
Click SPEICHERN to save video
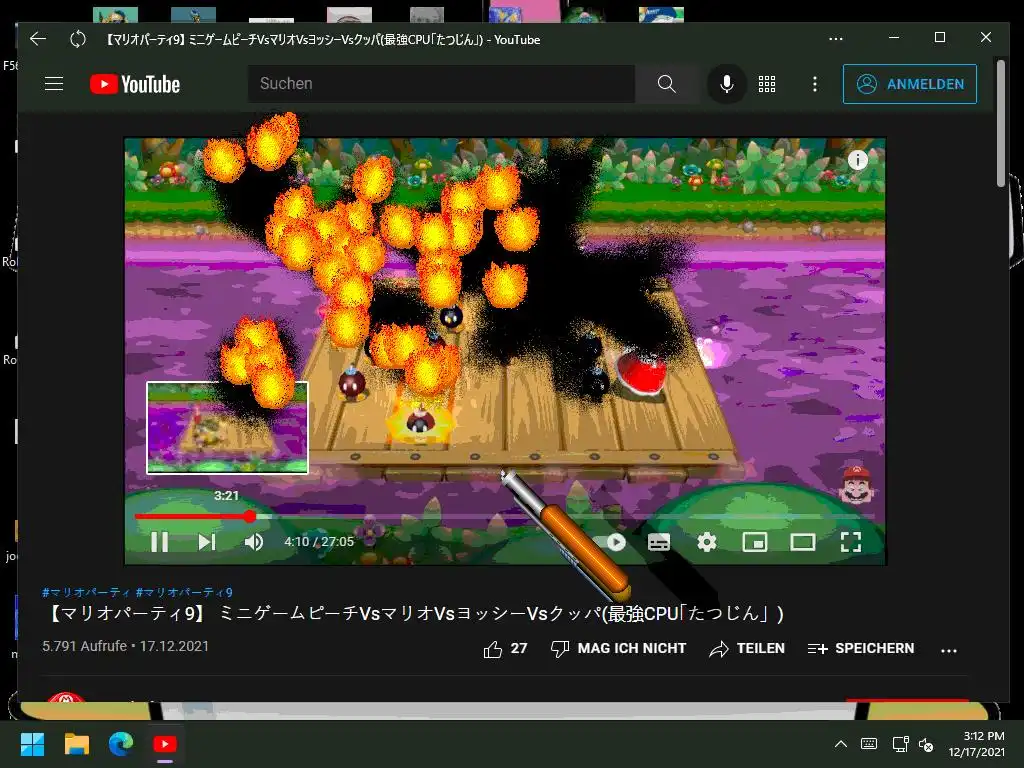coord(861,648)
